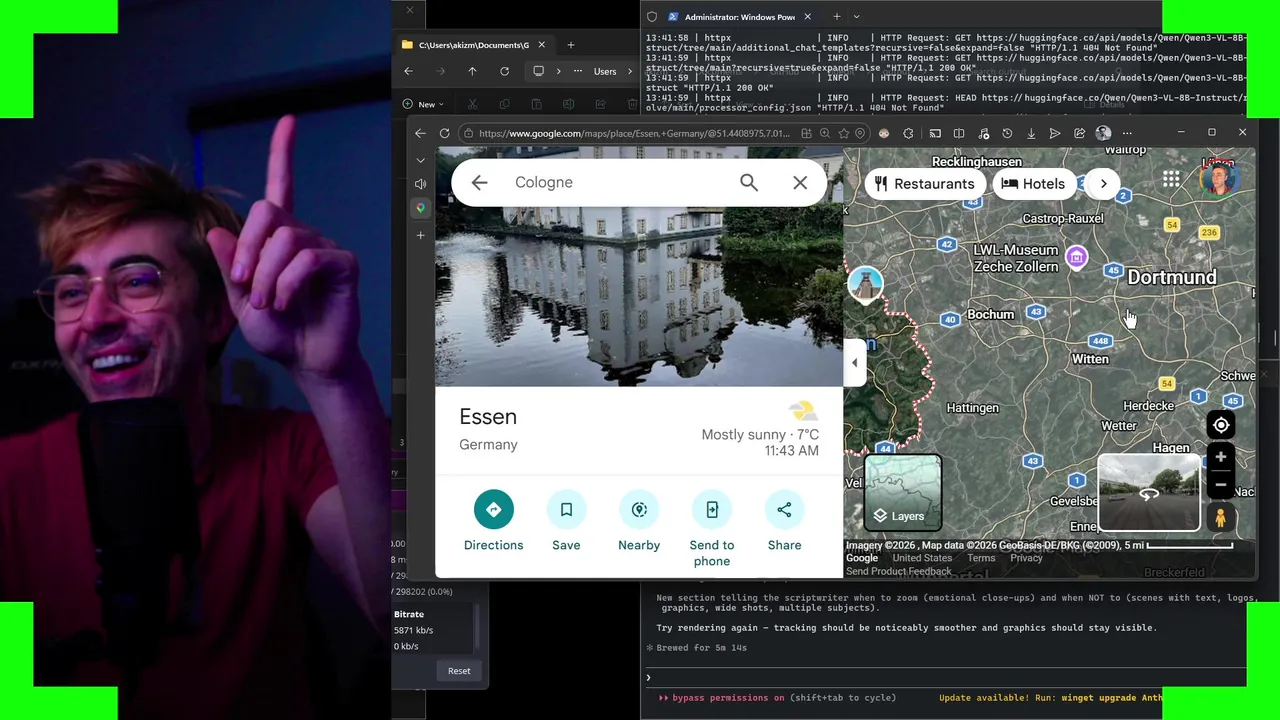Click Users breadcrumb in File Explorer

[605, 71]
